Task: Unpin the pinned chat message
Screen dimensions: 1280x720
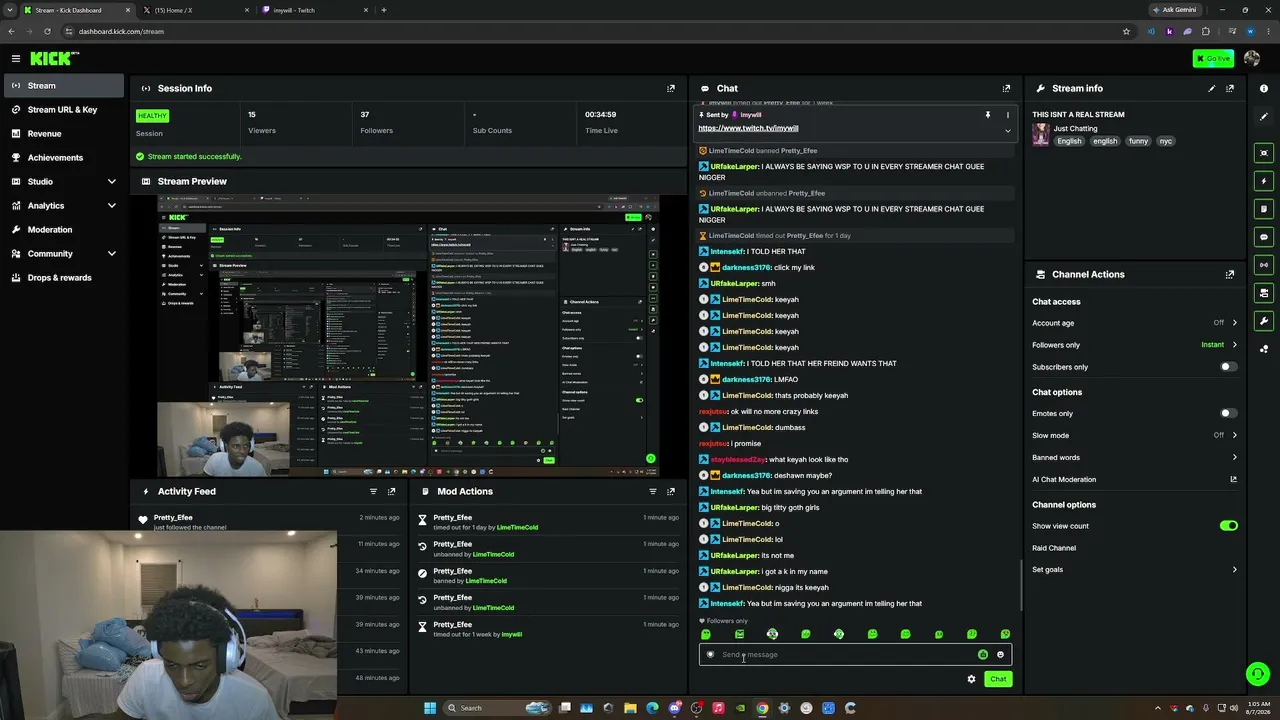Action: 988,115
